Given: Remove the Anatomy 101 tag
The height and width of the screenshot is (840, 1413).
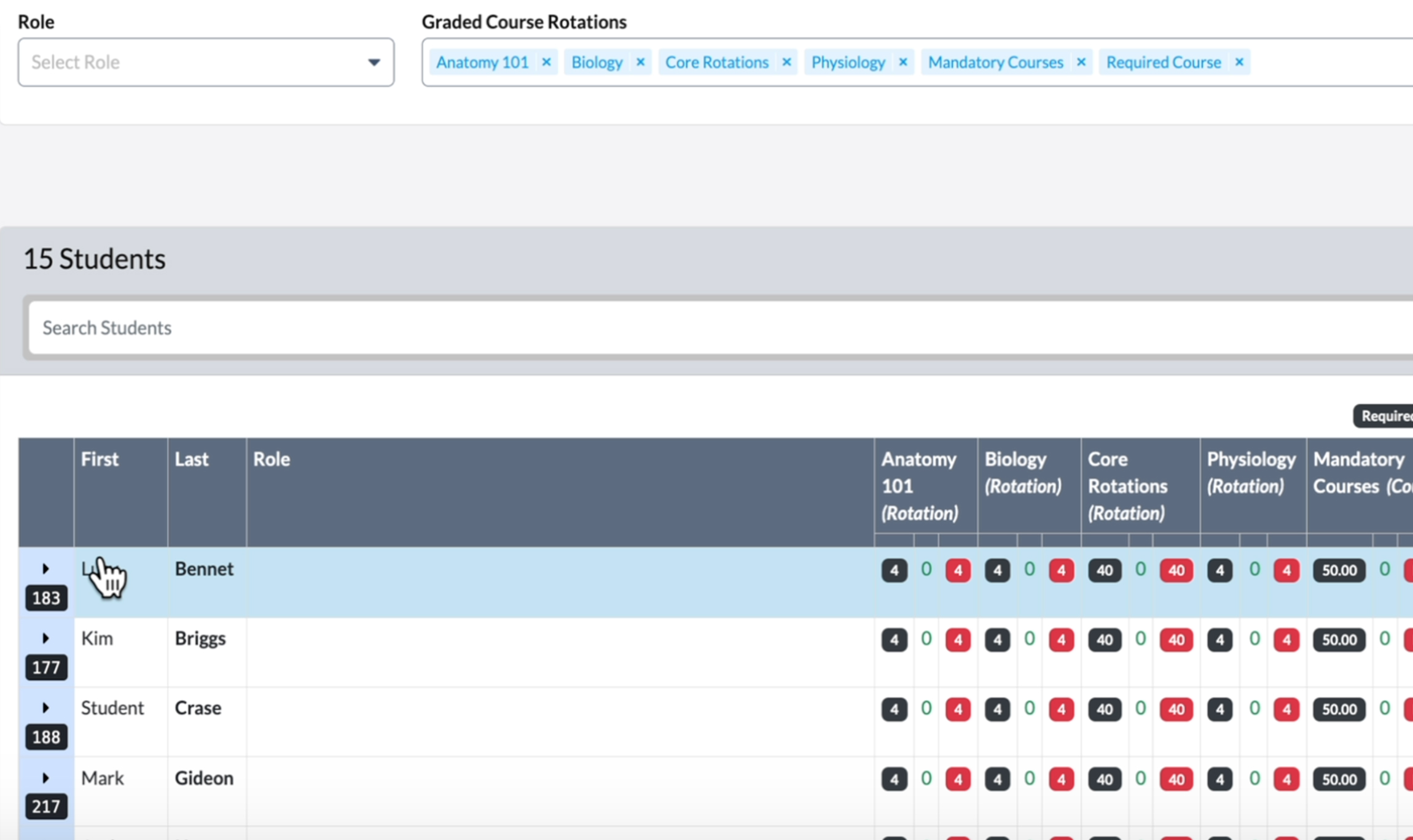Looking at the screenshot, I should pyautogui.click(x=546, y=62).
